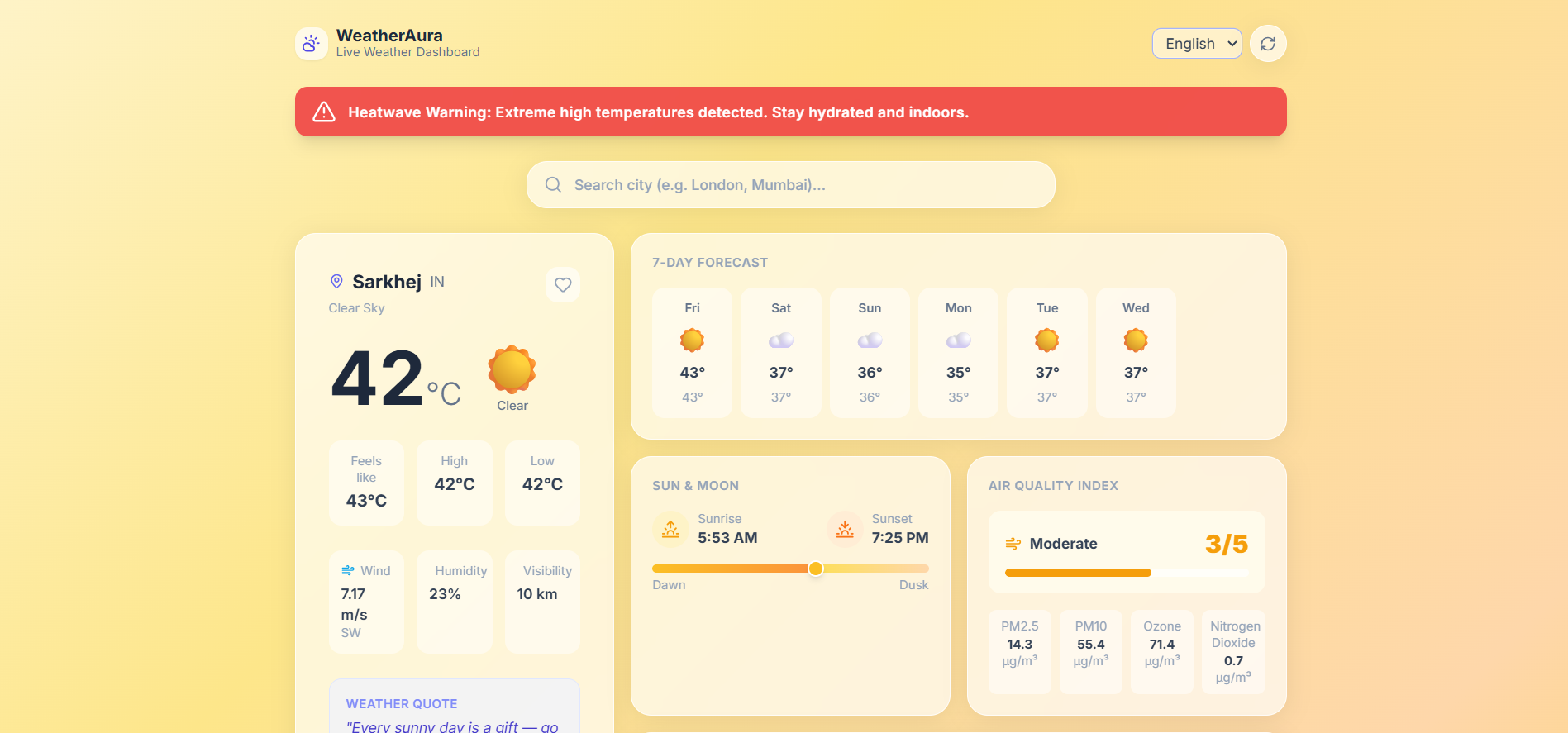Click the Ozone 71.4 tile
This screenshot has width=1568, height=733.
click(x=1162, y=652)
